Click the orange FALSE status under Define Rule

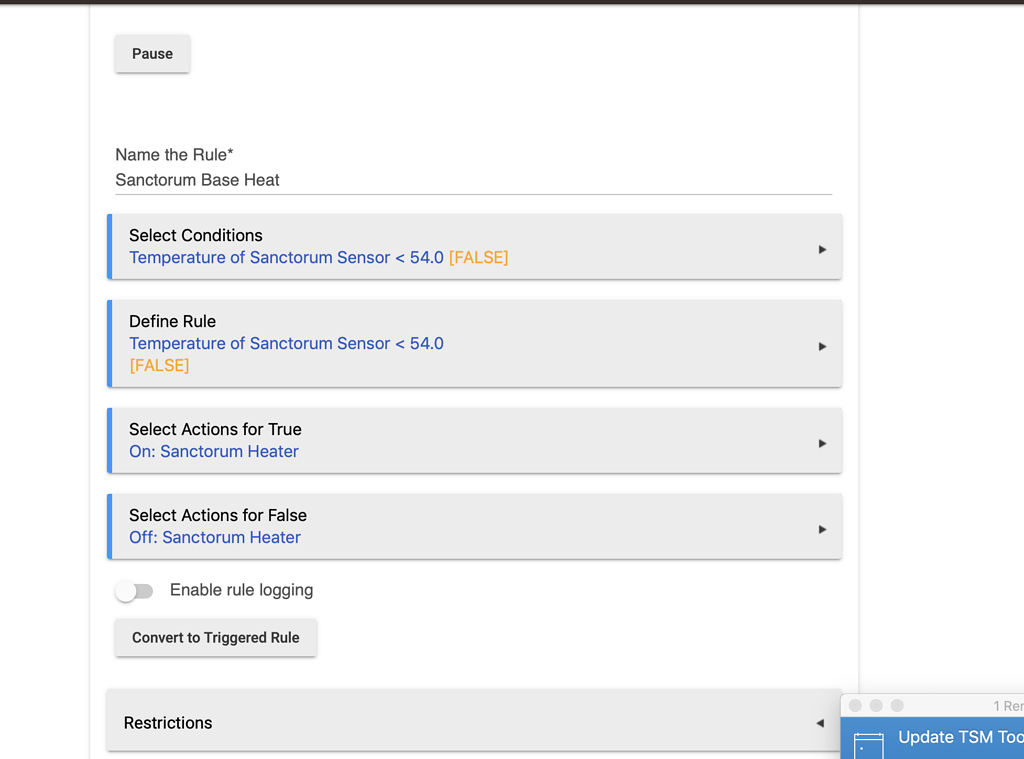[x=159, y=366]
